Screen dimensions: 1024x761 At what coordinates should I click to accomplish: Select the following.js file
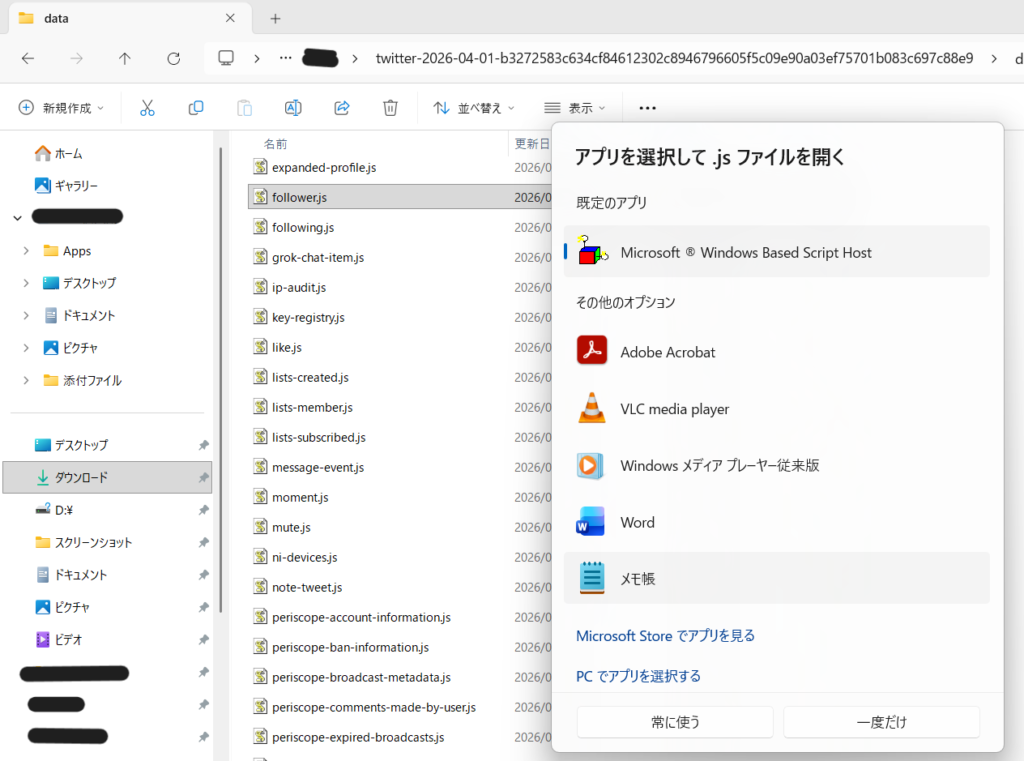click(x=302, y=227)
